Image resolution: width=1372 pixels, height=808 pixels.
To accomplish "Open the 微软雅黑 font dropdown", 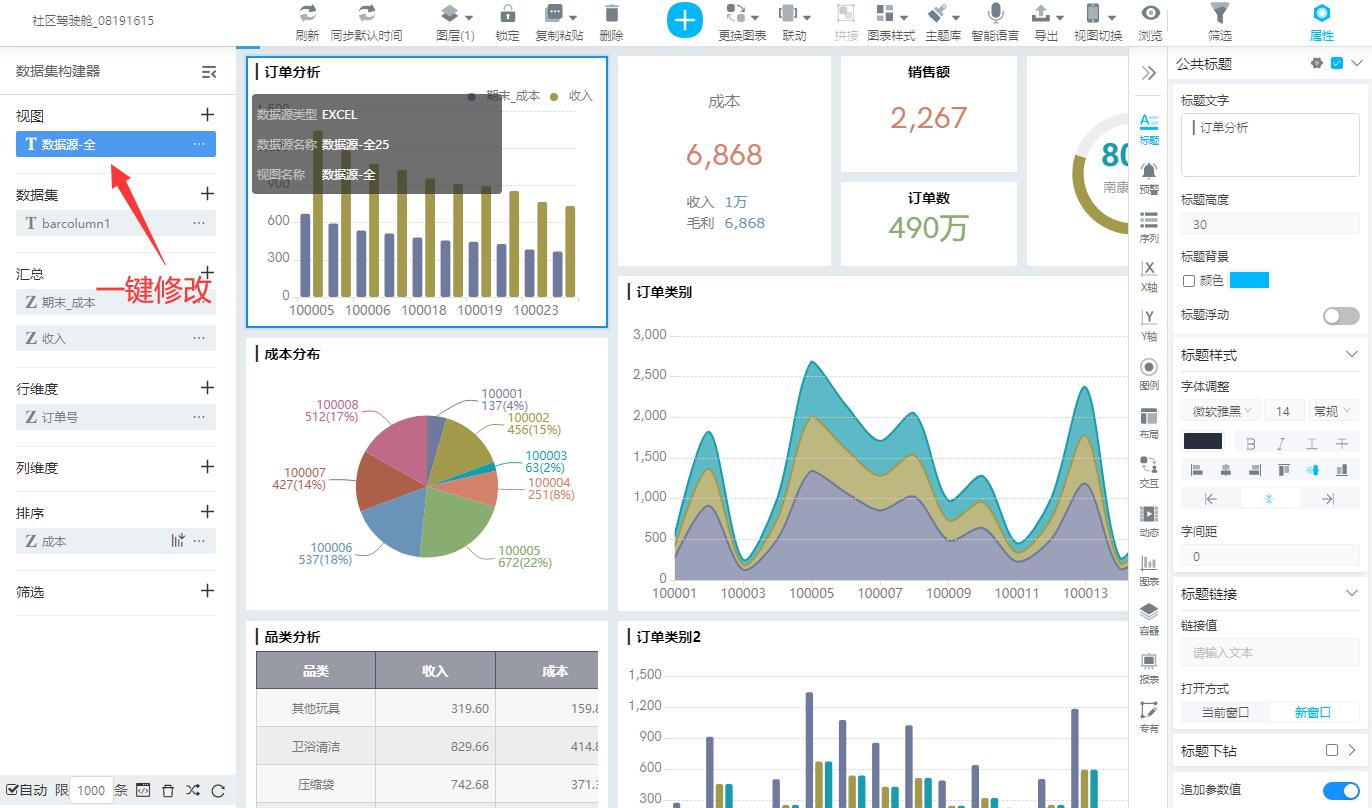I will (x=1220, y=411).
